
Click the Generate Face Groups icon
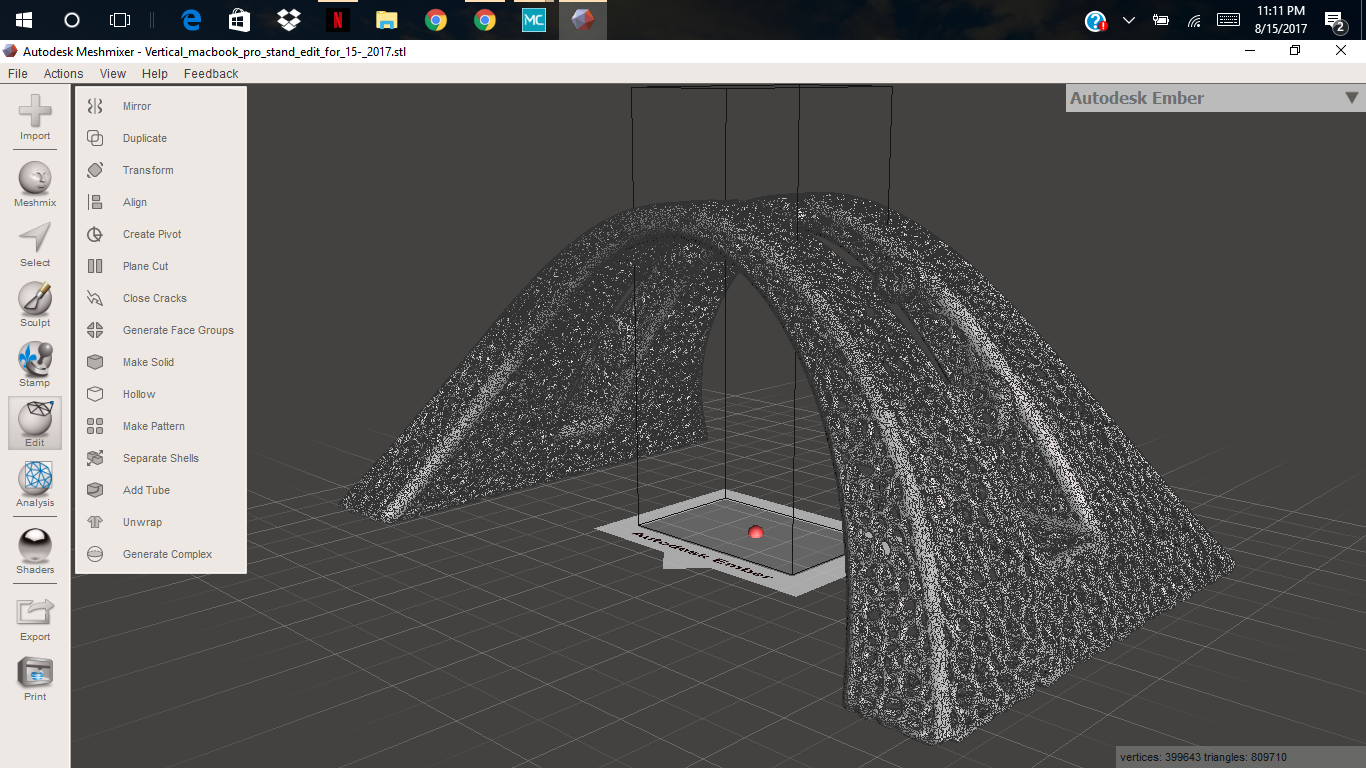click(x=95, y=330)
